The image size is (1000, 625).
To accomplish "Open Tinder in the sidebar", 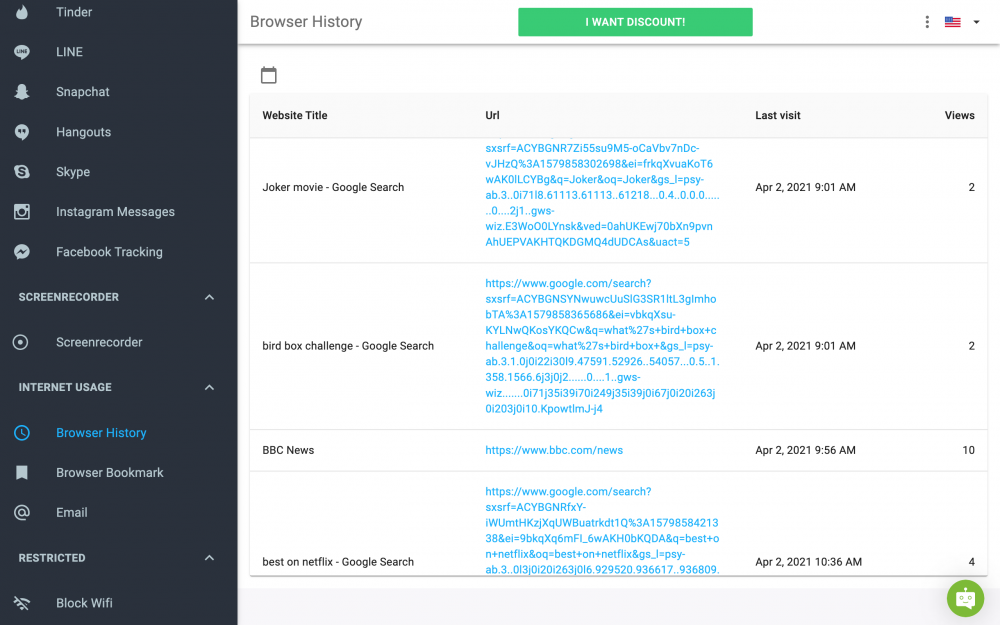I will click(74, 12).
